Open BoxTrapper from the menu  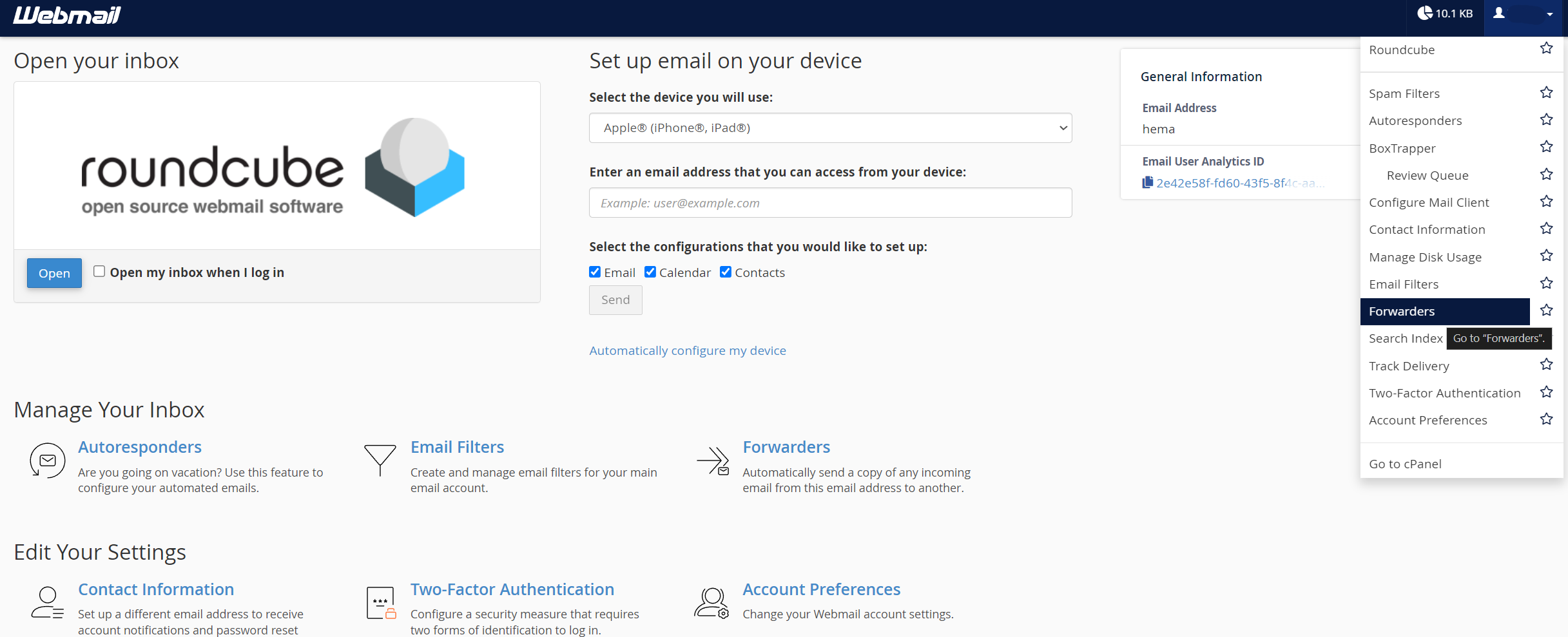click(1402, 148)
